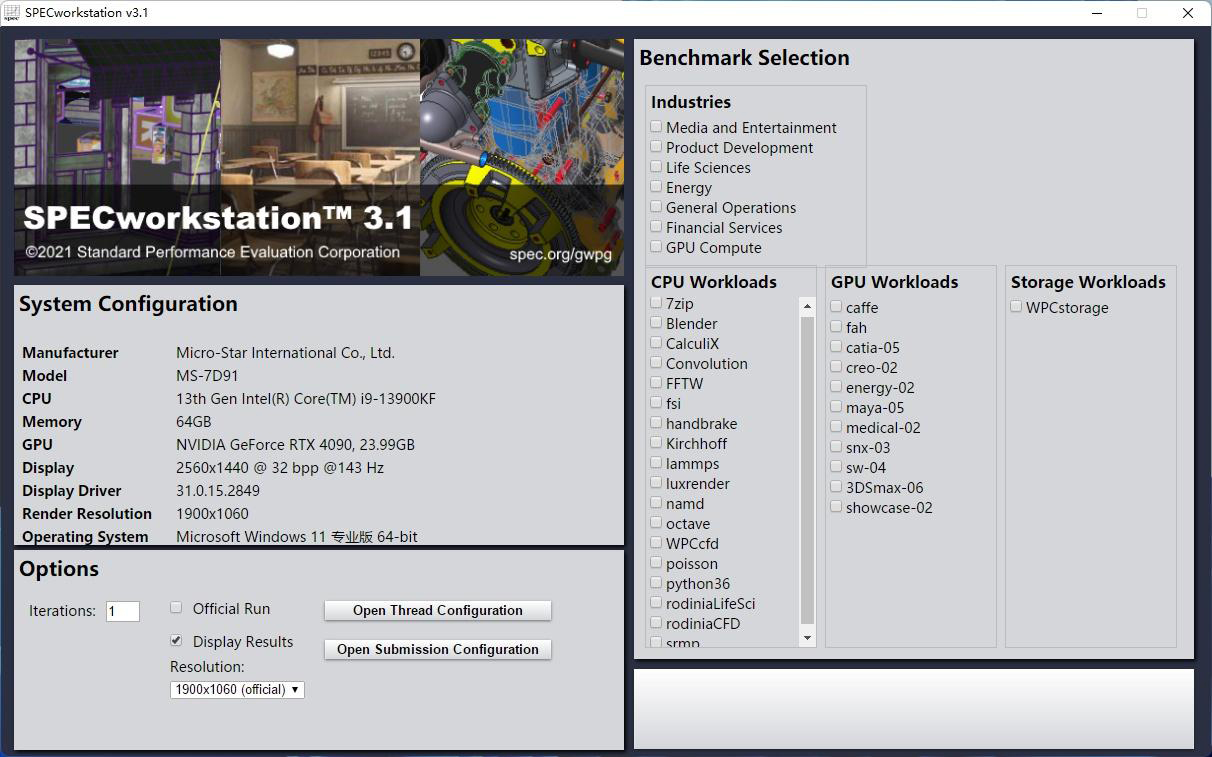Check the FFTW workload box
Screen dimensions: 1212x757
click(x=656, y=382)
